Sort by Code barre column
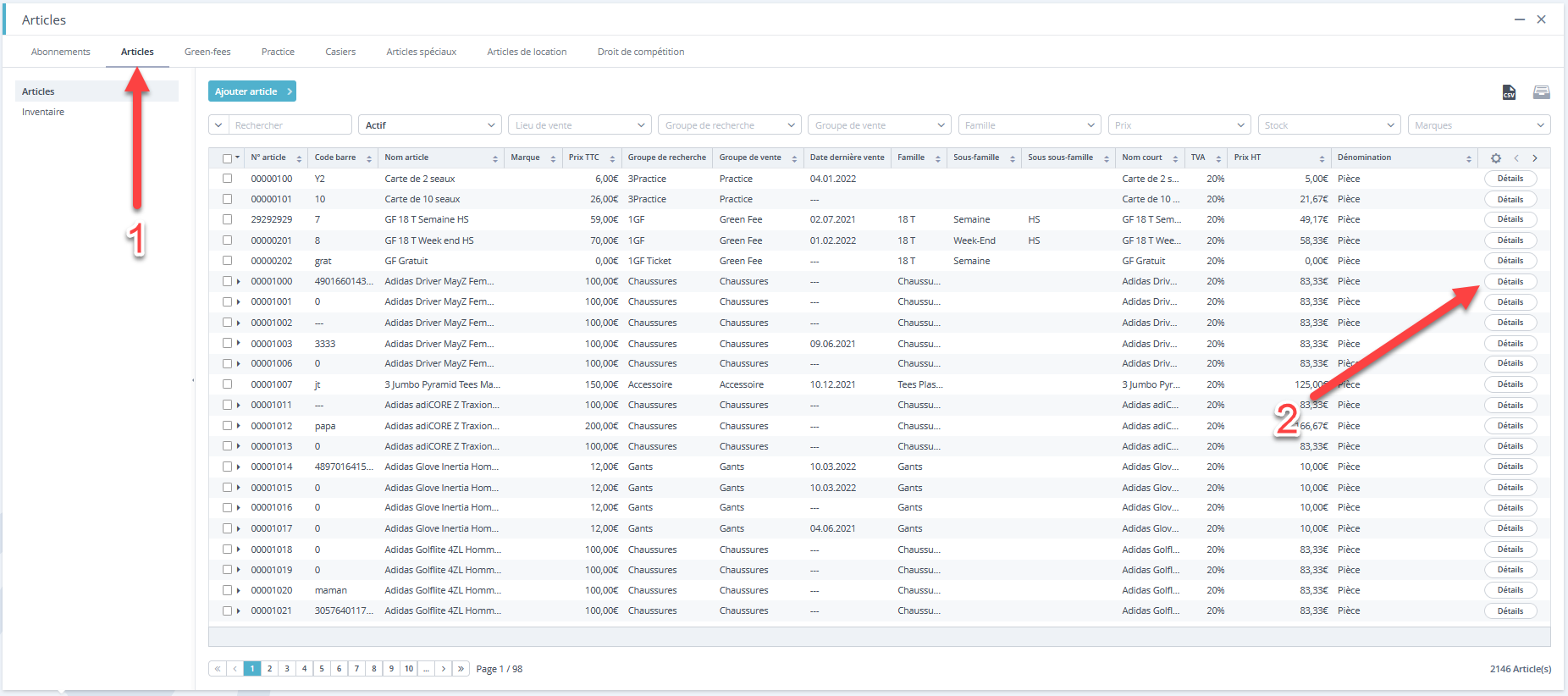Viewport: 1568px width, 696px height. 369,158
